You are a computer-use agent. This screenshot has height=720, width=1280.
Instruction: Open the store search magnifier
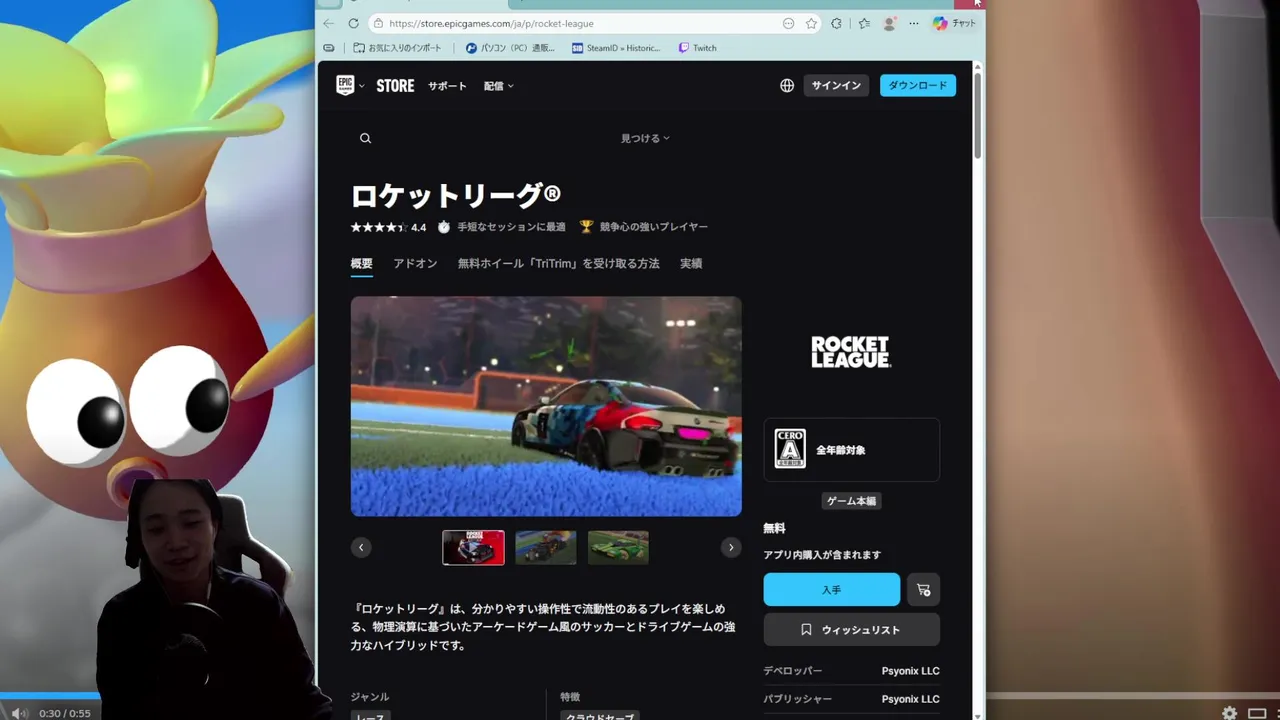click(365, 138)
